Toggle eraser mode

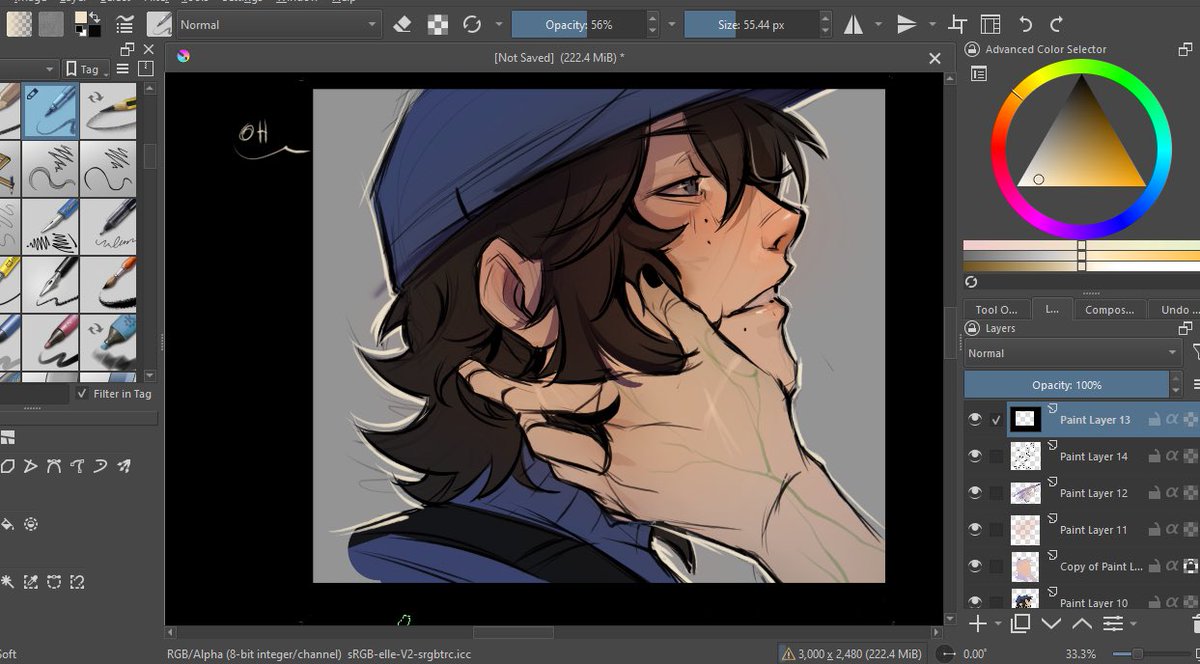tap(402, 24)
